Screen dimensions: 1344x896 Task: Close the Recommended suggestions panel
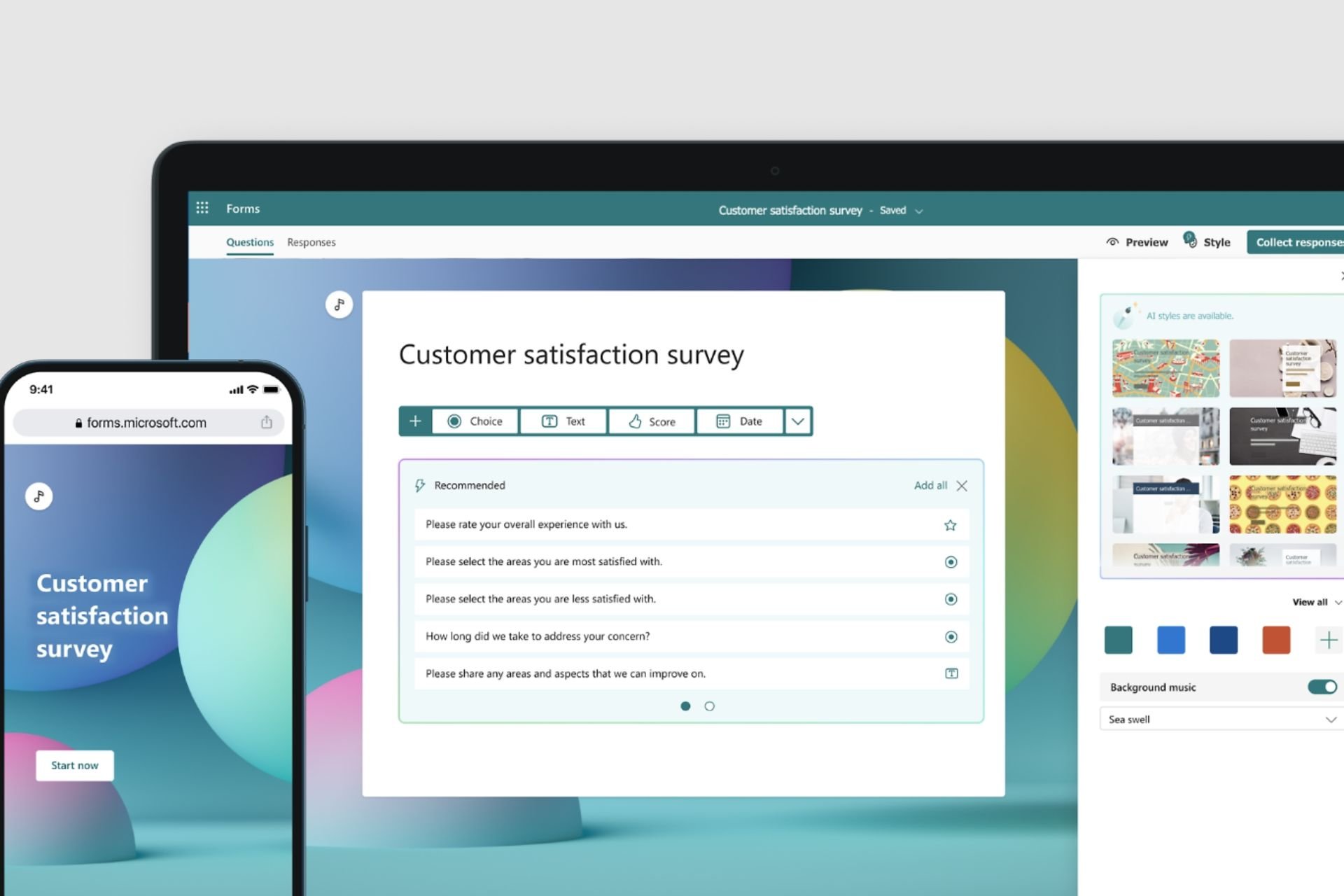click(x=962, y=486)
